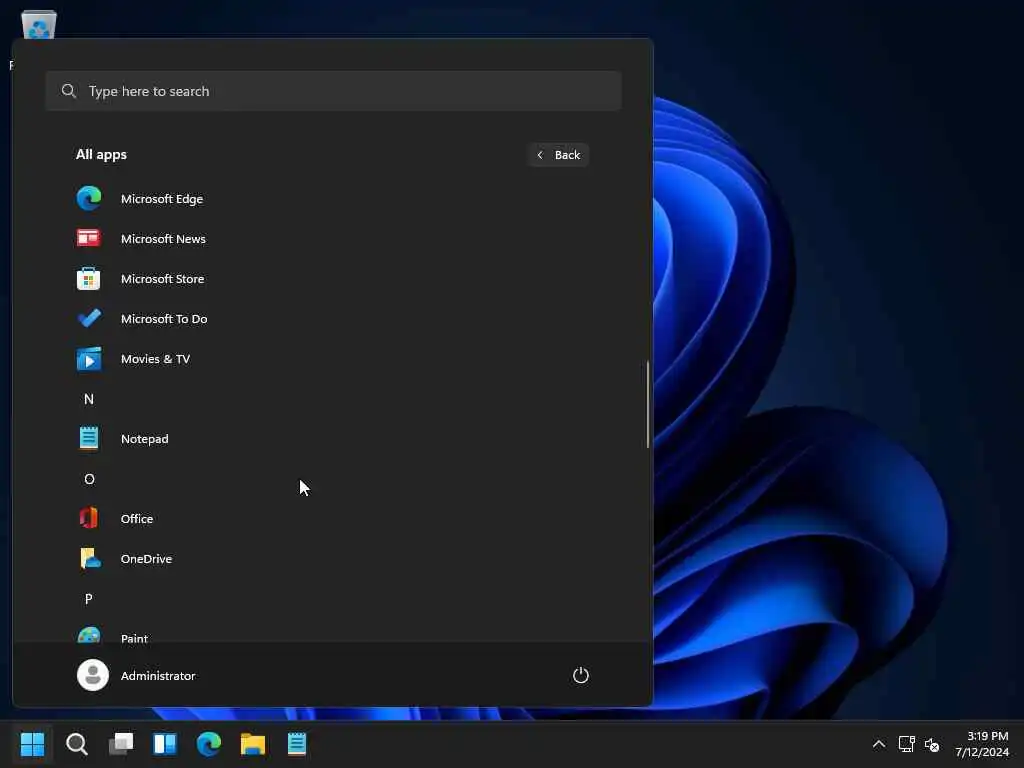Select the Office text label
Image resolution: width=1024 pixels, height=768 pixels.
pos(137,519)
